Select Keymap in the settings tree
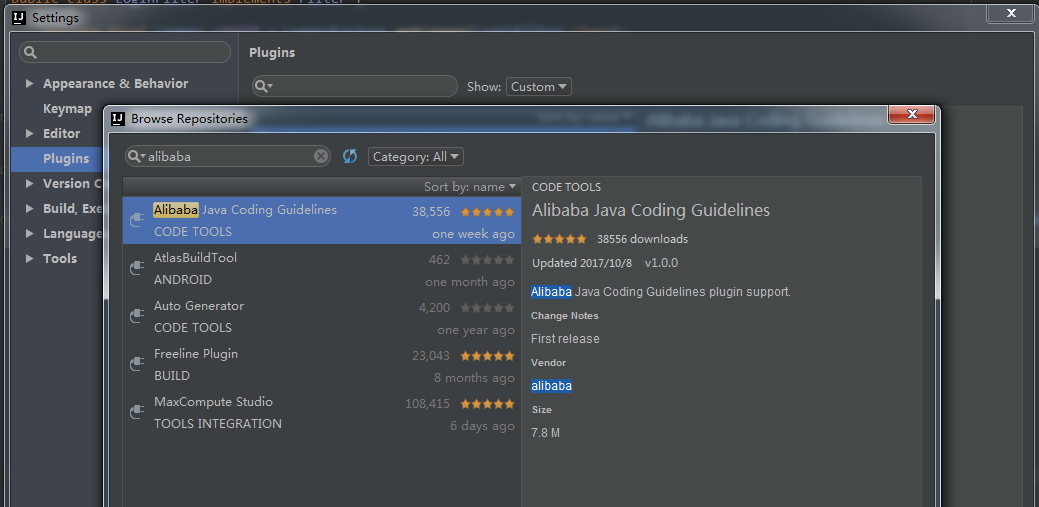The width and height of the screenshot is (1039, 507). (67, 109)
